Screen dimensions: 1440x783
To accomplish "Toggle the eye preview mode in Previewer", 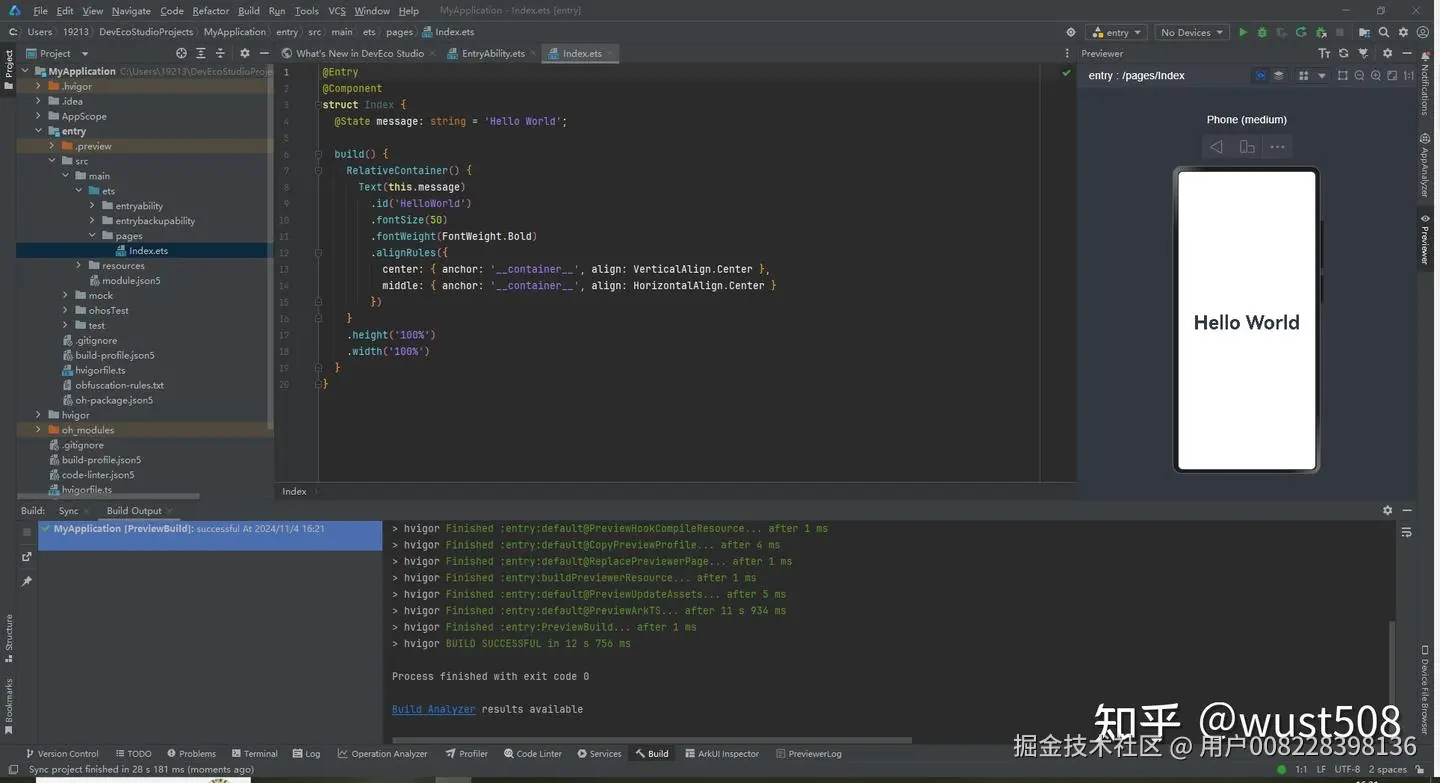I will [1260, 75].
